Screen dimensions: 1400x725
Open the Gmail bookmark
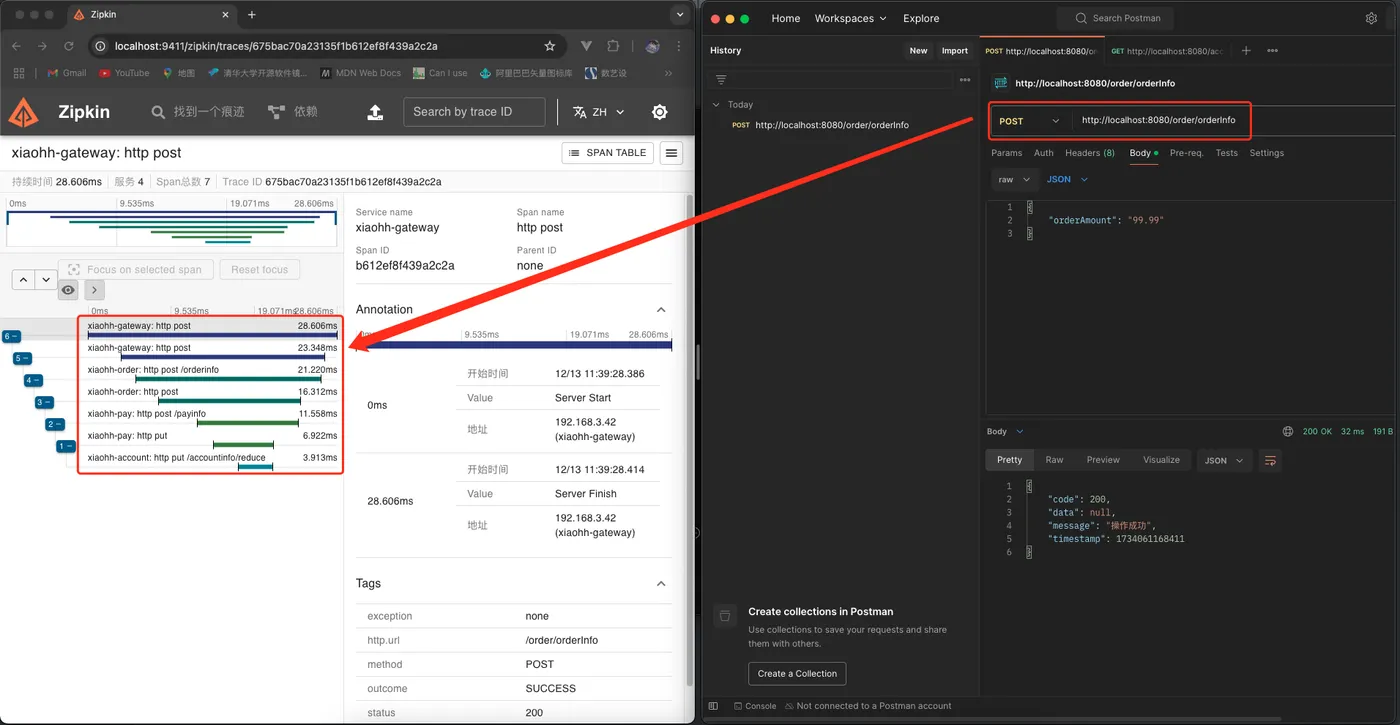coord(66,73)
